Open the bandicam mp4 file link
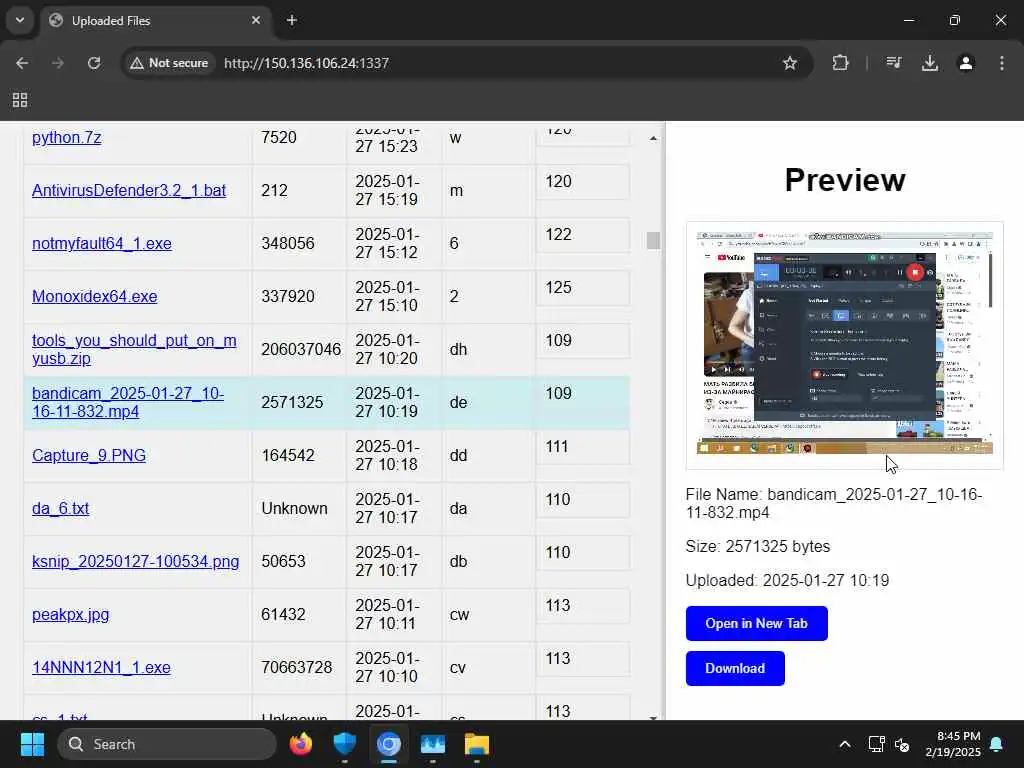The width and height of the screenshot is (1024, 768). 128,402
